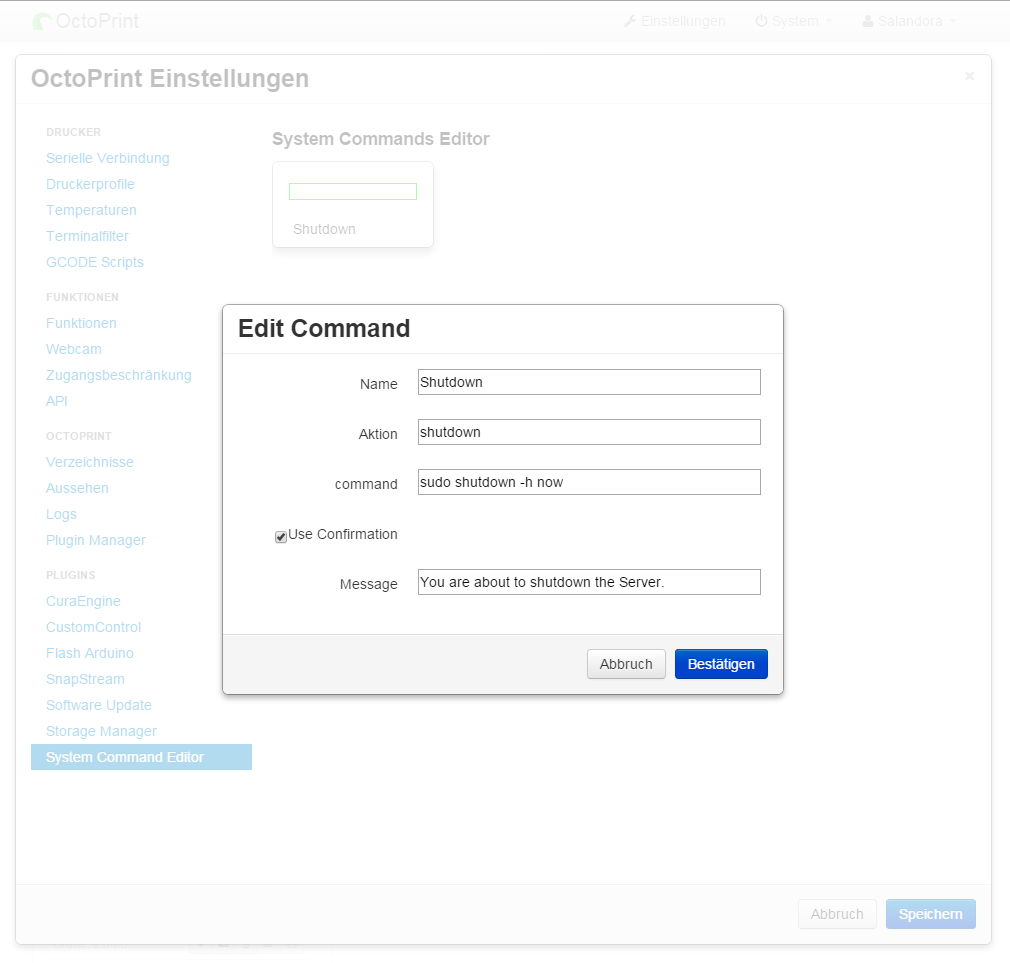Open Serielle Verbindung settings
The height and width of the screenshot is (963, 1010).
tap(108, 158)
